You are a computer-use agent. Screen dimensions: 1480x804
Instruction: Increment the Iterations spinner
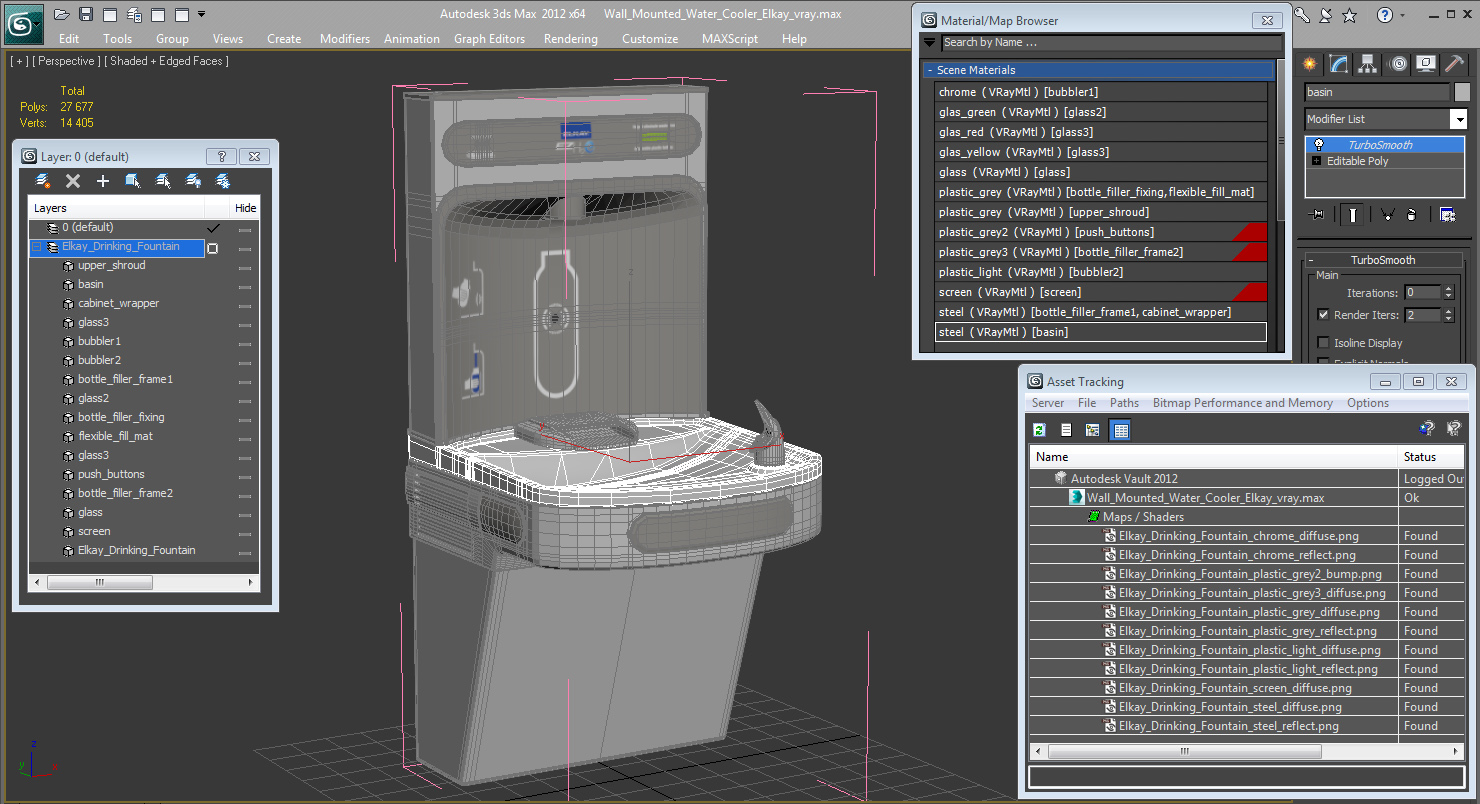click(x=1448, y=289)
